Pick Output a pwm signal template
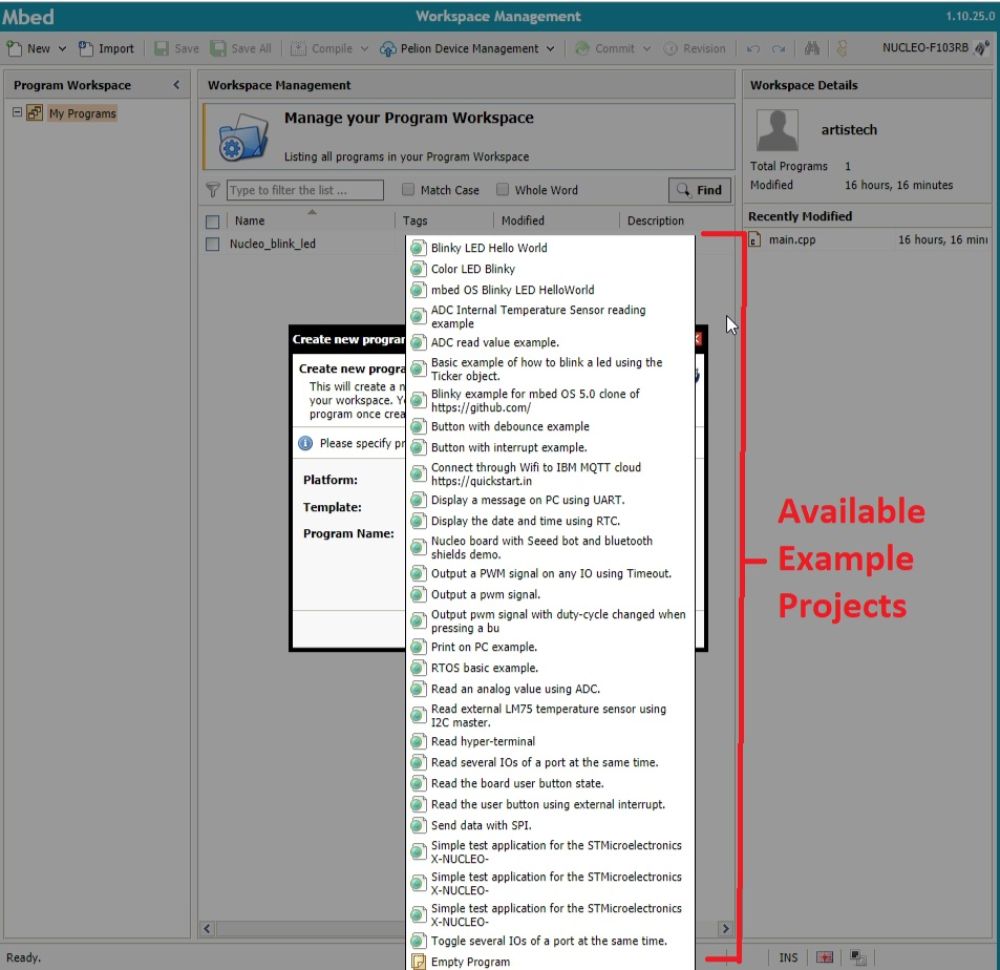This screenshot has width=1000, height=970. tap(550, 594)
